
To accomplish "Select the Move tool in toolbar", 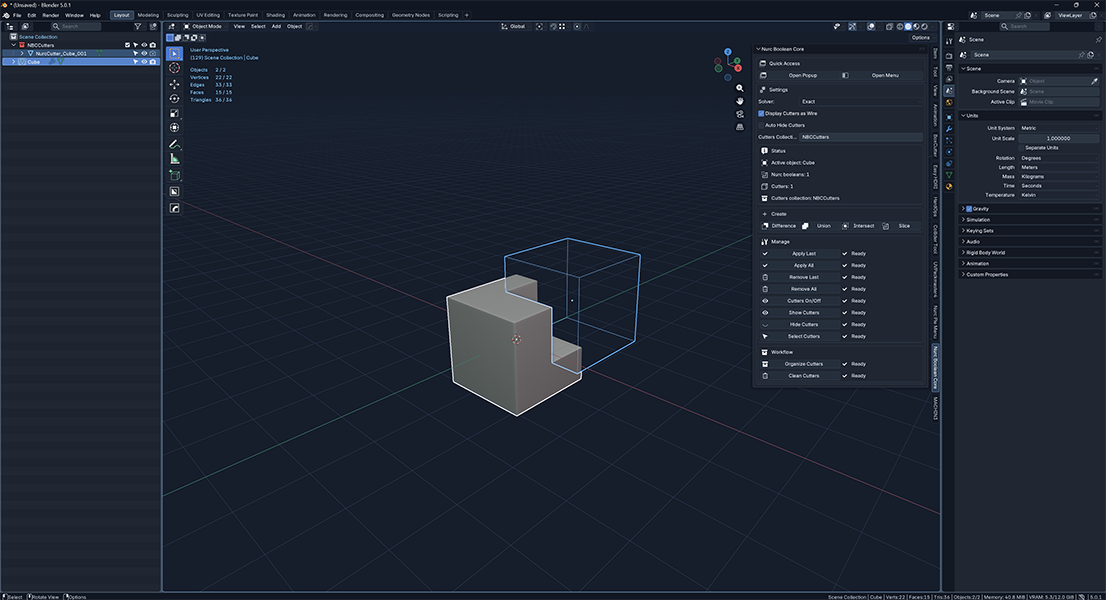I will [x=174, y=84].
